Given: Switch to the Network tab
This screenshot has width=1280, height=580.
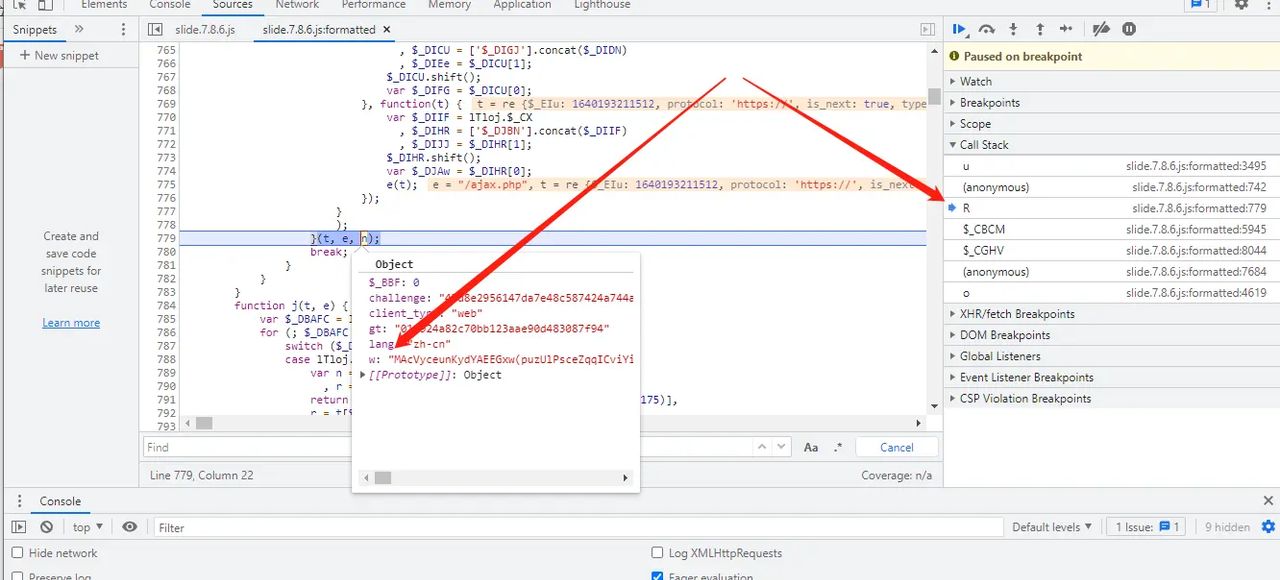Looking at the screenshot, I should coord(297,5).
